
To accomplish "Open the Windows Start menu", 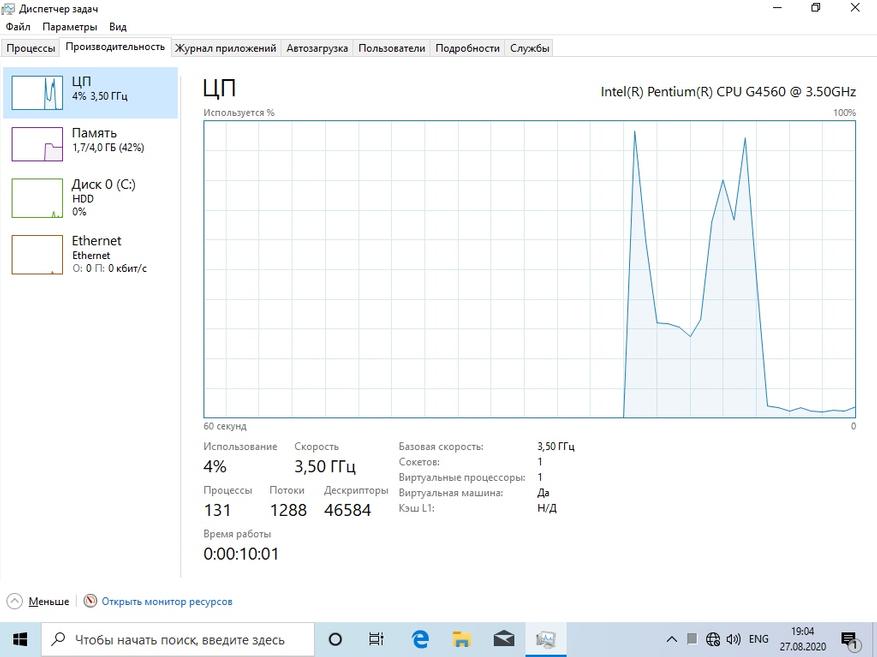I will [x=20, y=639].
